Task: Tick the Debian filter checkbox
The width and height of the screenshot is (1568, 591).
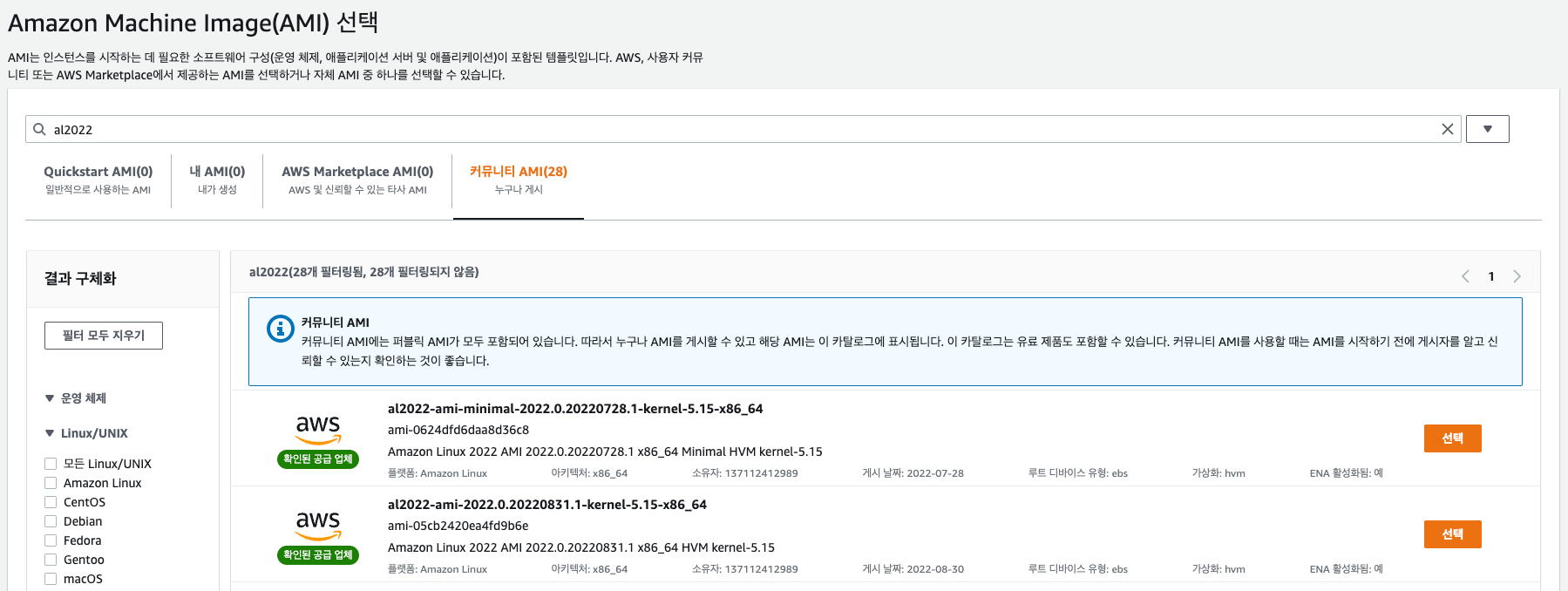Action: 51,521
